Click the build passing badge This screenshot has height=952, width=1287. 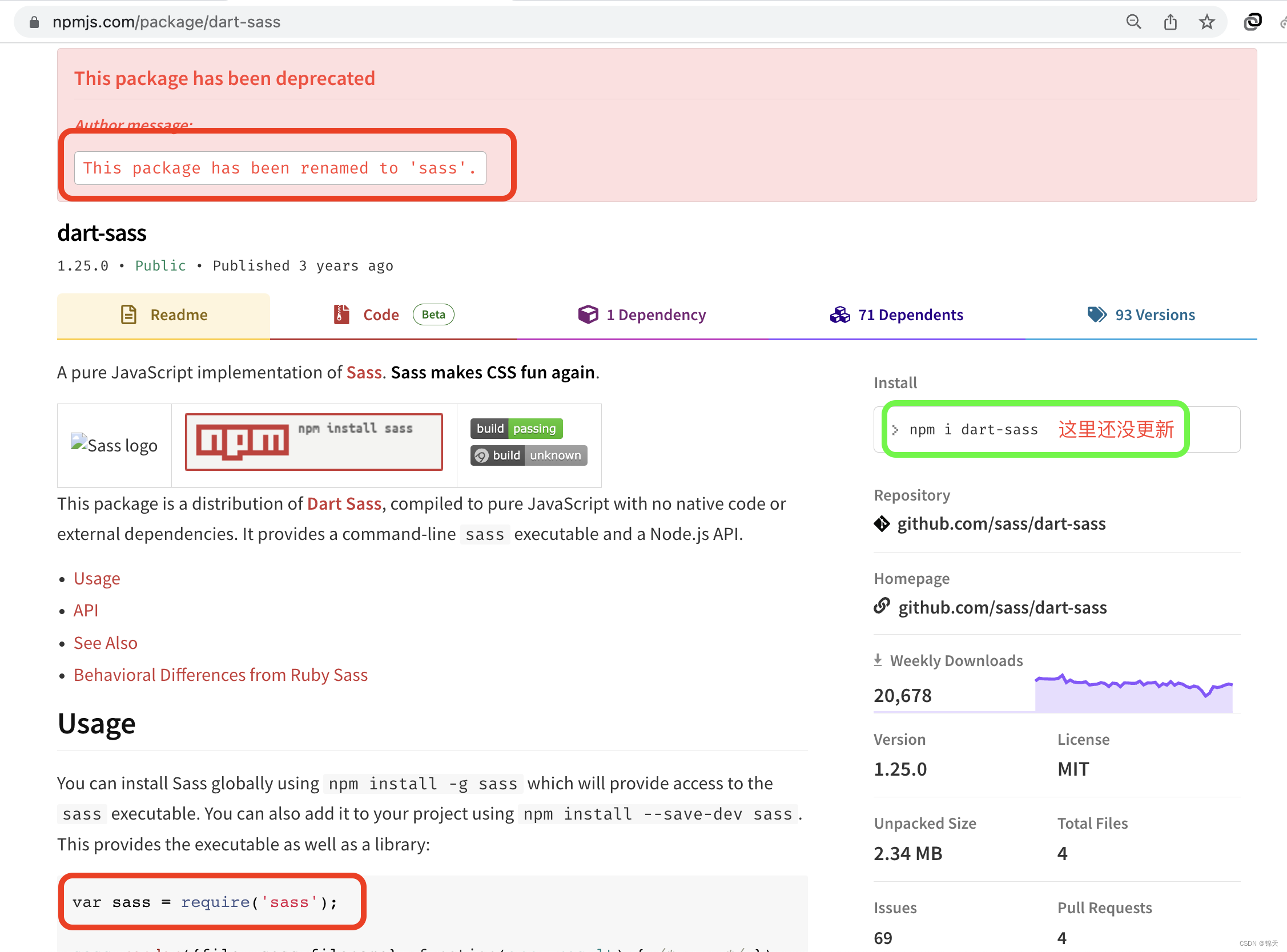(516, 428)
